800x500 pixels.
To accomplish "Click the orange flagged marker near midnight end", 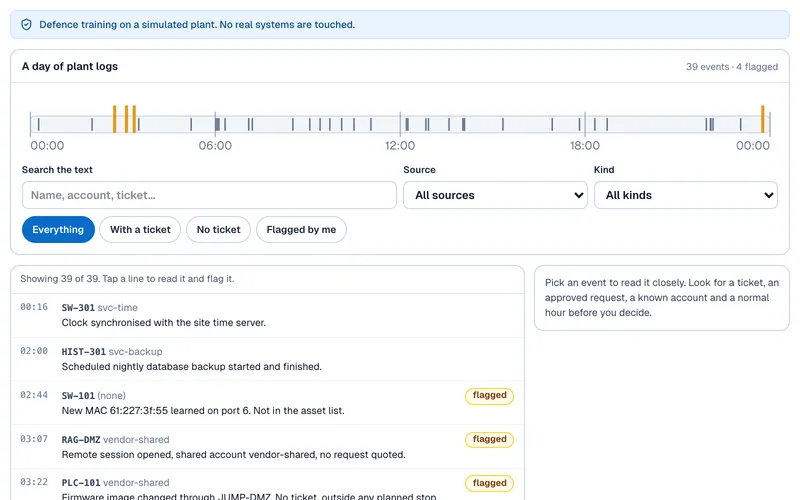I will pyautogui.click(x=763, y=119).
